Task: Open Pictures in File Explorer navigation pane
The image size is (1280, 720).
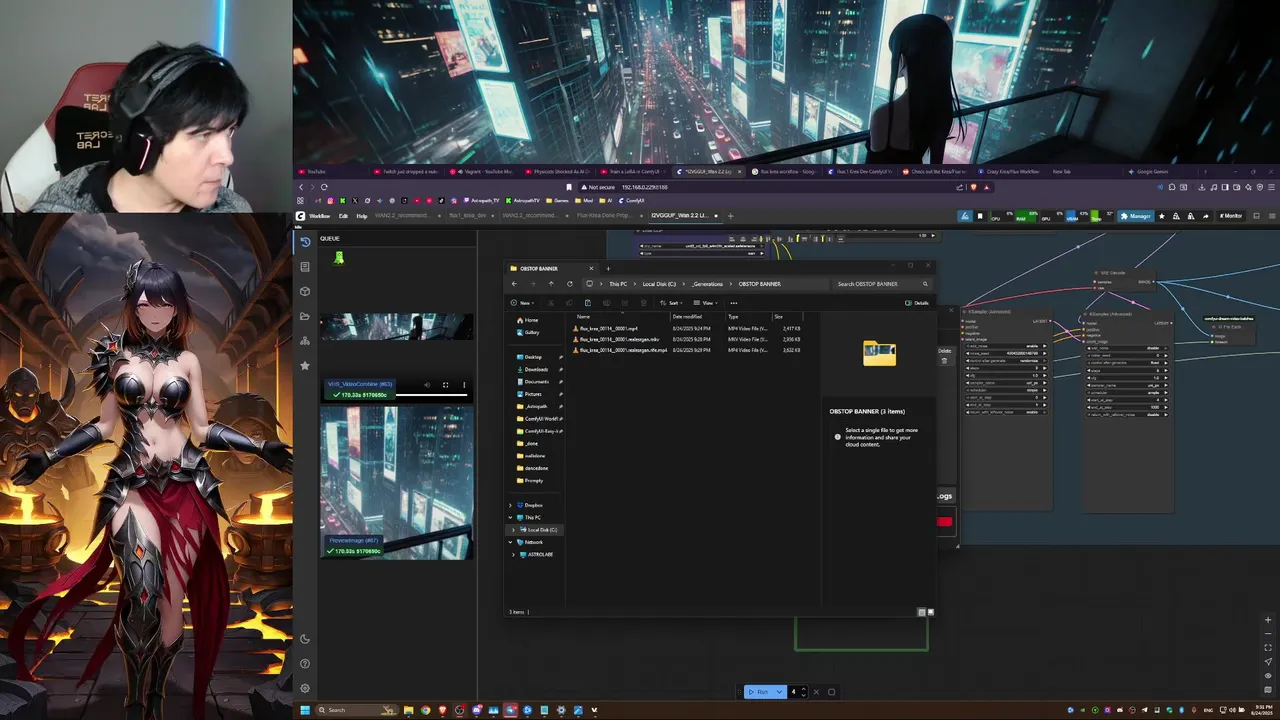Action: [533, 394]
